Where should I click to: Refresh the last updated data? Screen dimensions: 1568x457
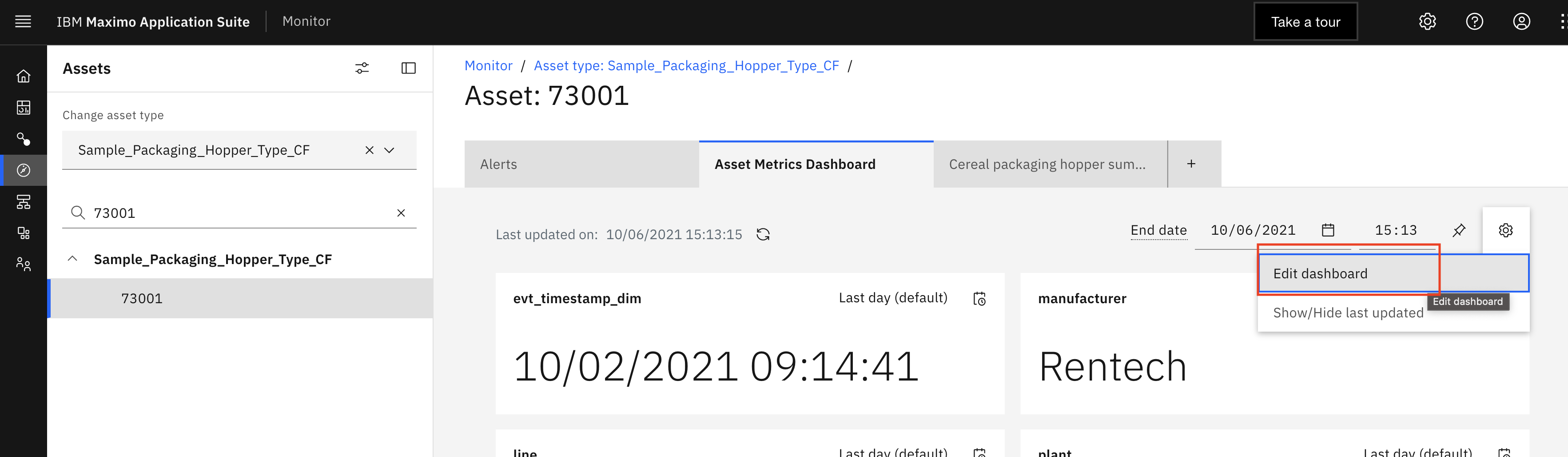click(x=763, y=235)
